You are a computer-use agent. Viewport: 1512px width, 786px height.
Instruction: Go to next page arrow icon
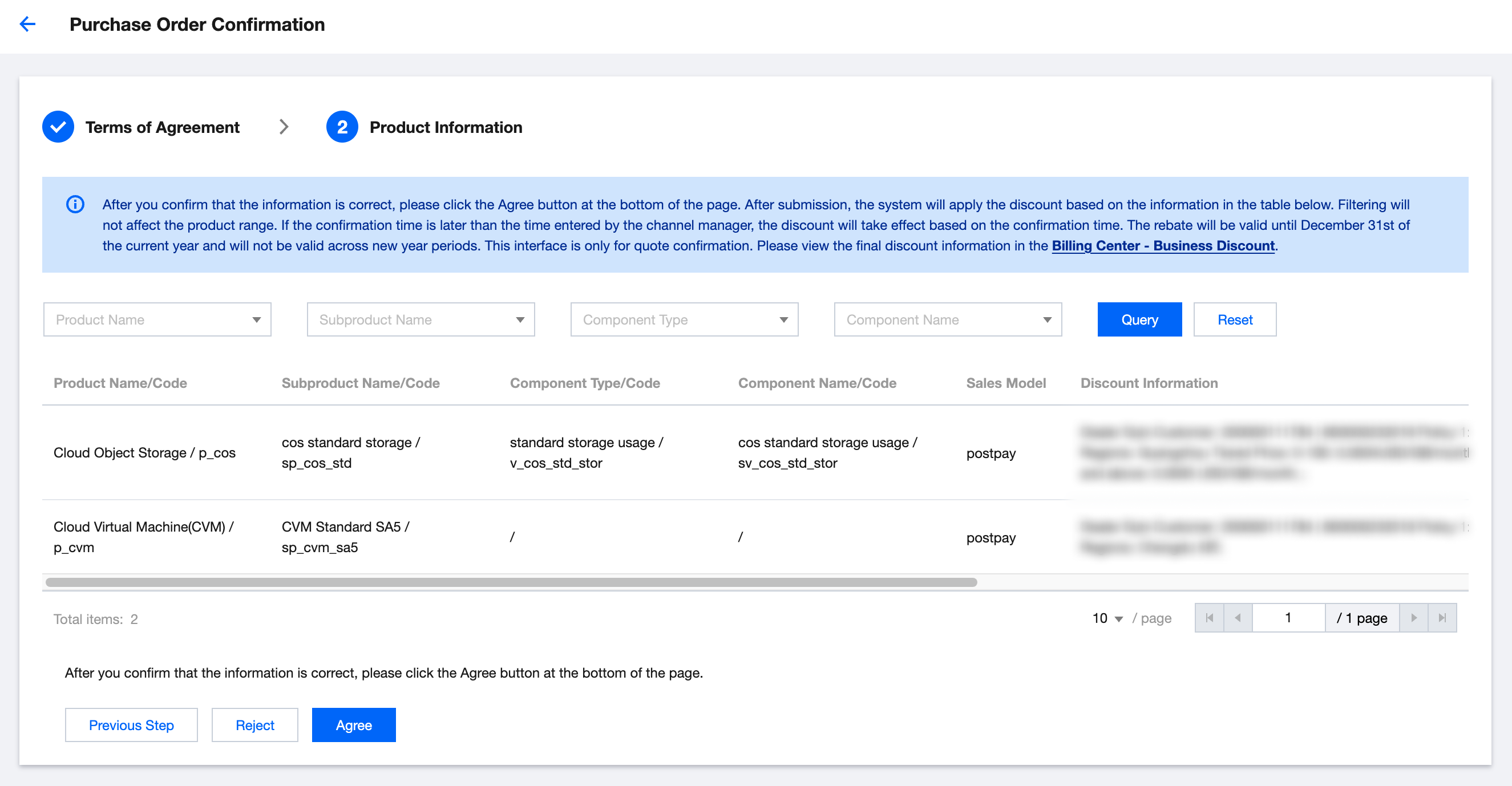(x=1413, y=618)
